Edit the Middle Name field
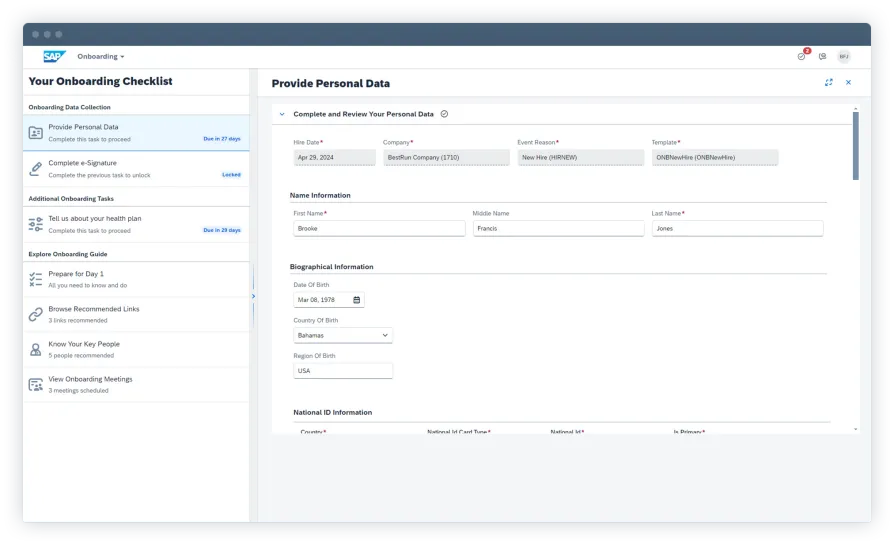Screen dimensions: 894x545 tap(559, 229)
